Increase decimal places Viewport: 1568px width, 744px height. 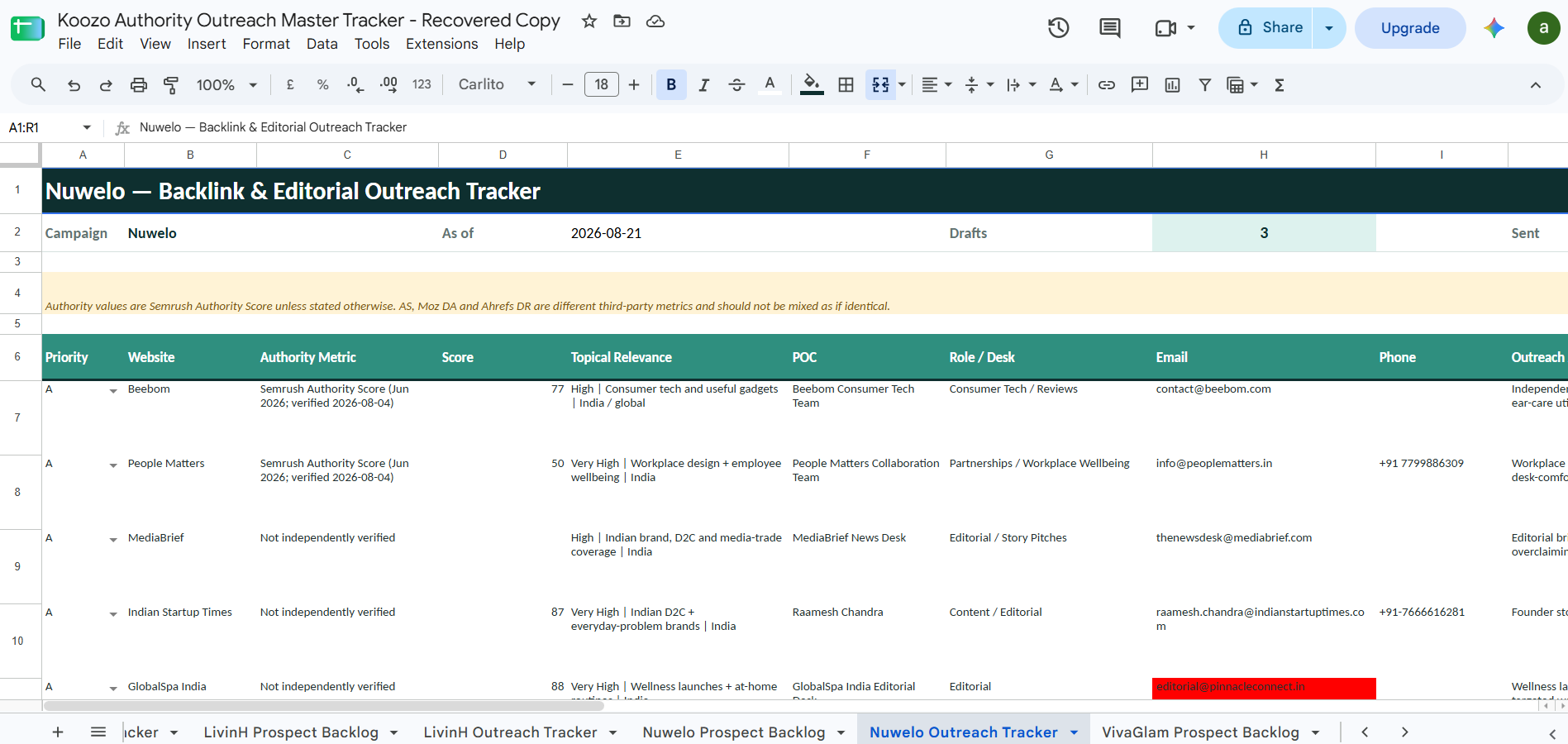388,84
